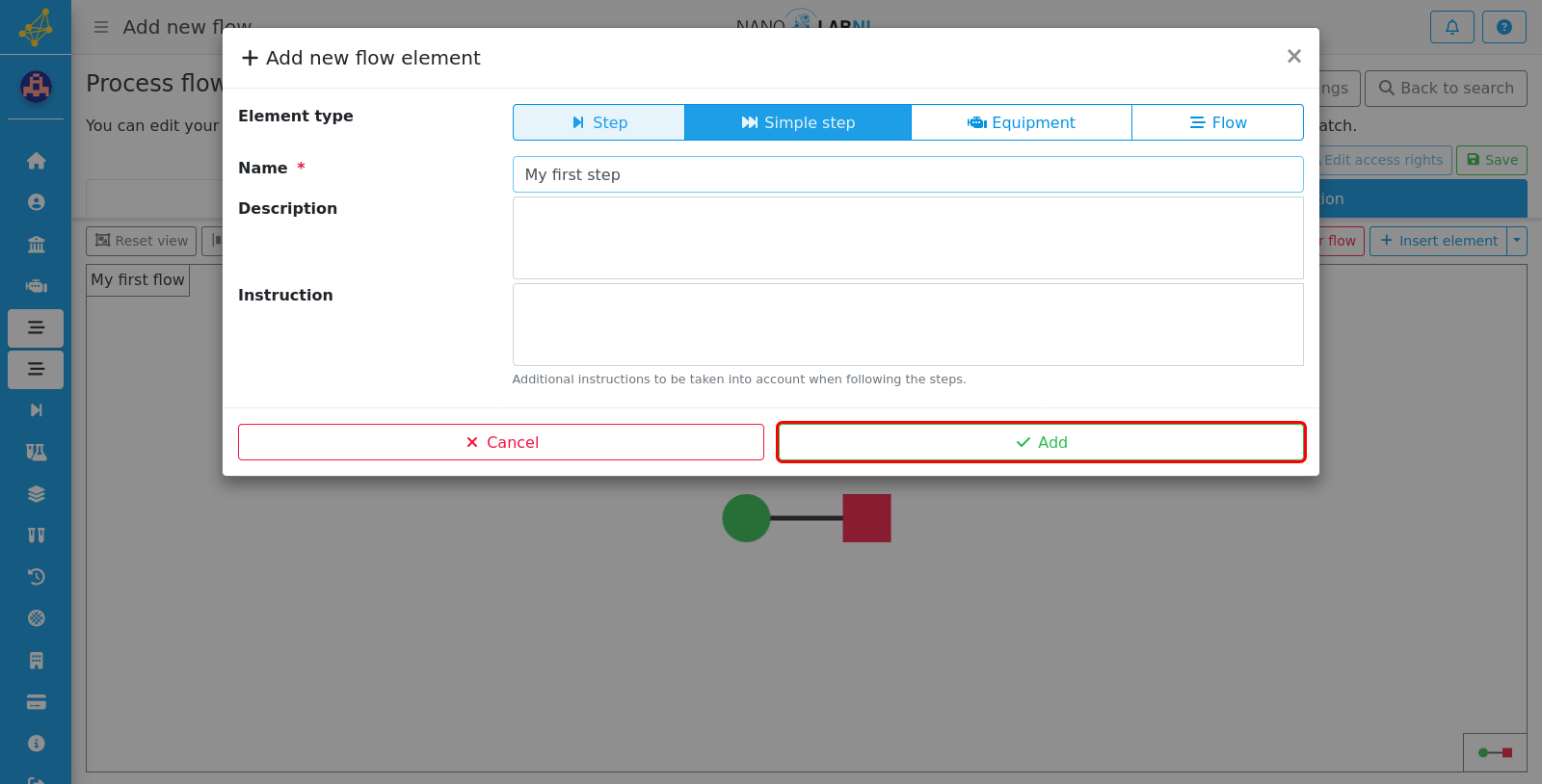Screen dimensions: 1542x784
Task: Open test tubes icon in sidebar
Action: coord(36,536)
